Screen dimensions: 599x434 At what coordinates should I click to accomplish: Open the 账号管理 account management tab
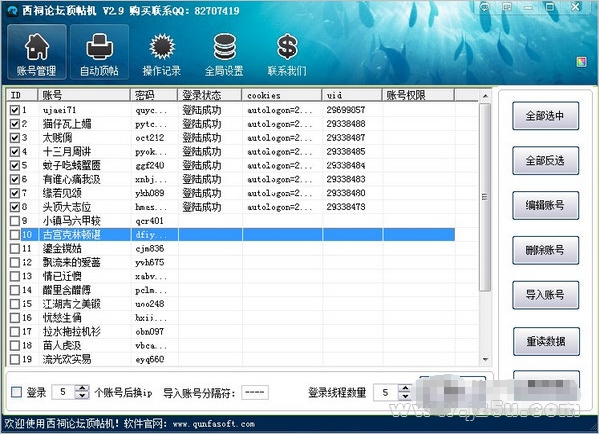(x=36, y=52)
